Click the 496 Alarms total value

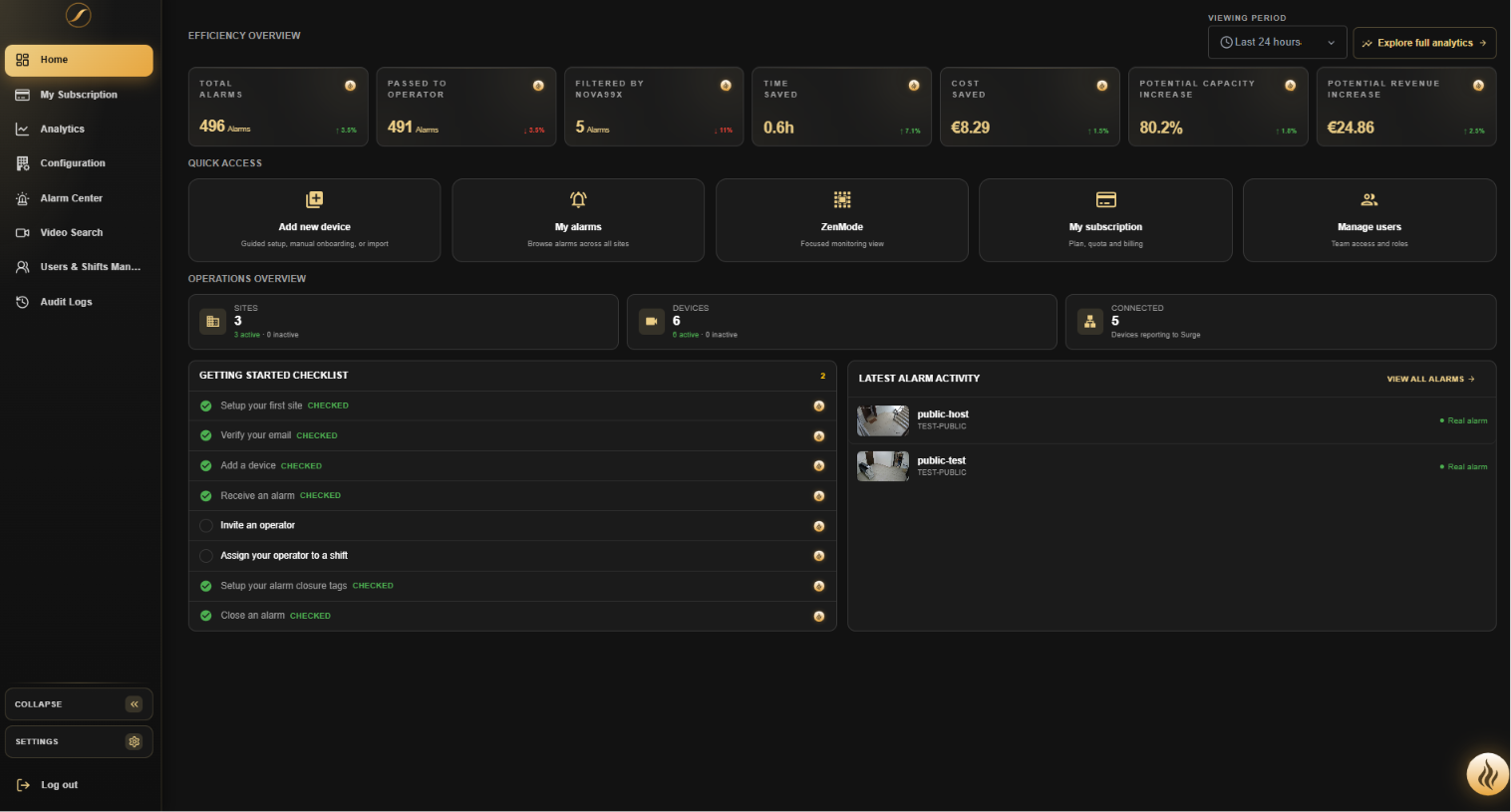224,127
